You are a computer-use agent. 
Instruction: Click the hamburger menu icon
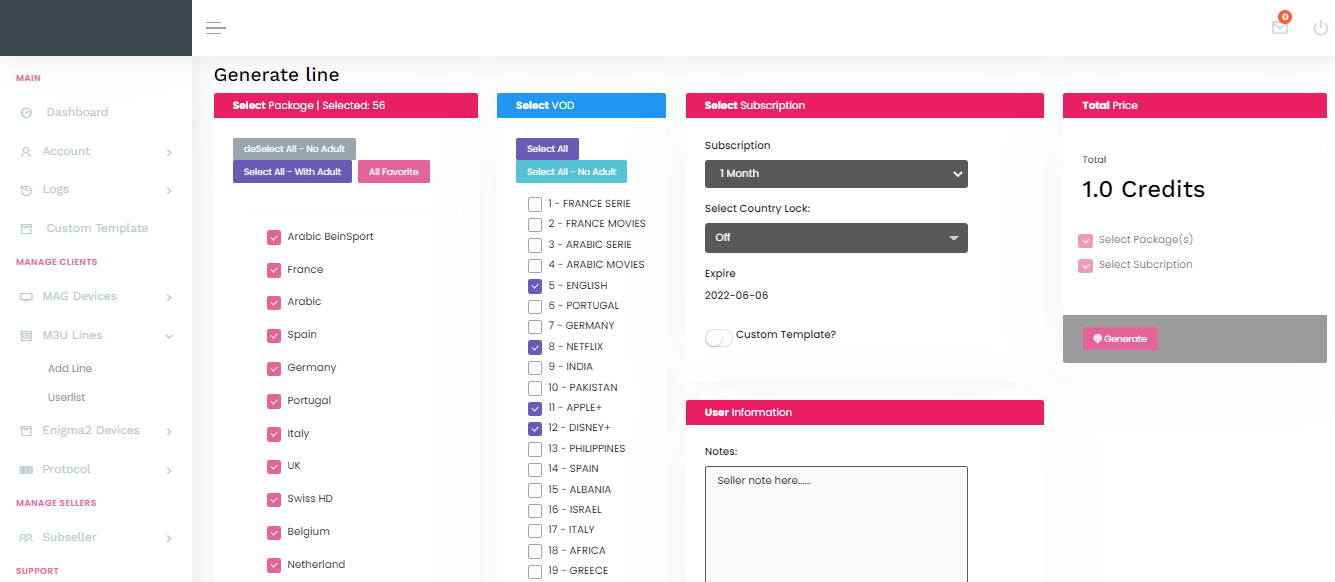point(216,28)
